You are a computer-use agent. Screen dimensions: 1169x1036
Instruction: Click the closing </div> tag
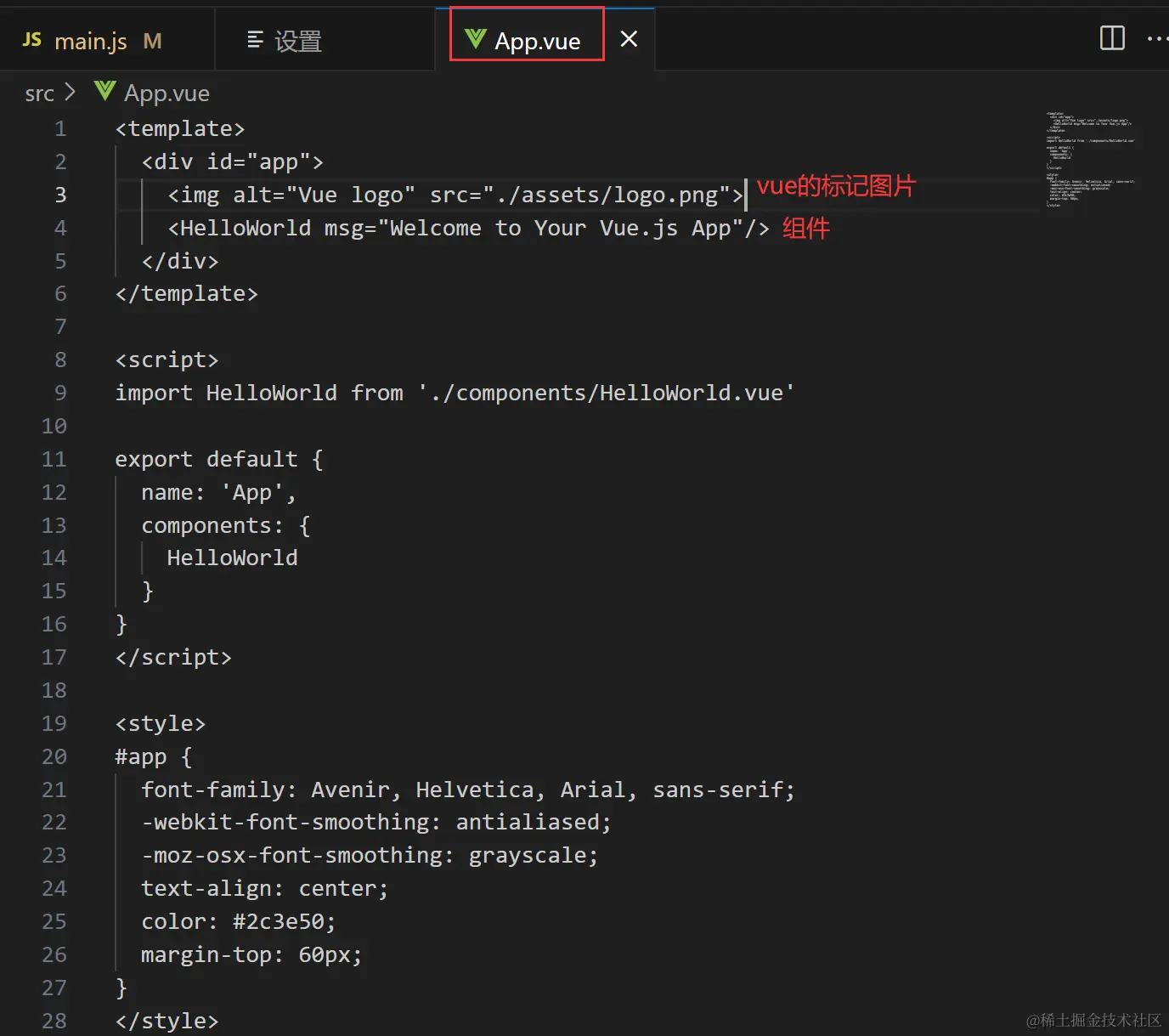coord(180,261)
